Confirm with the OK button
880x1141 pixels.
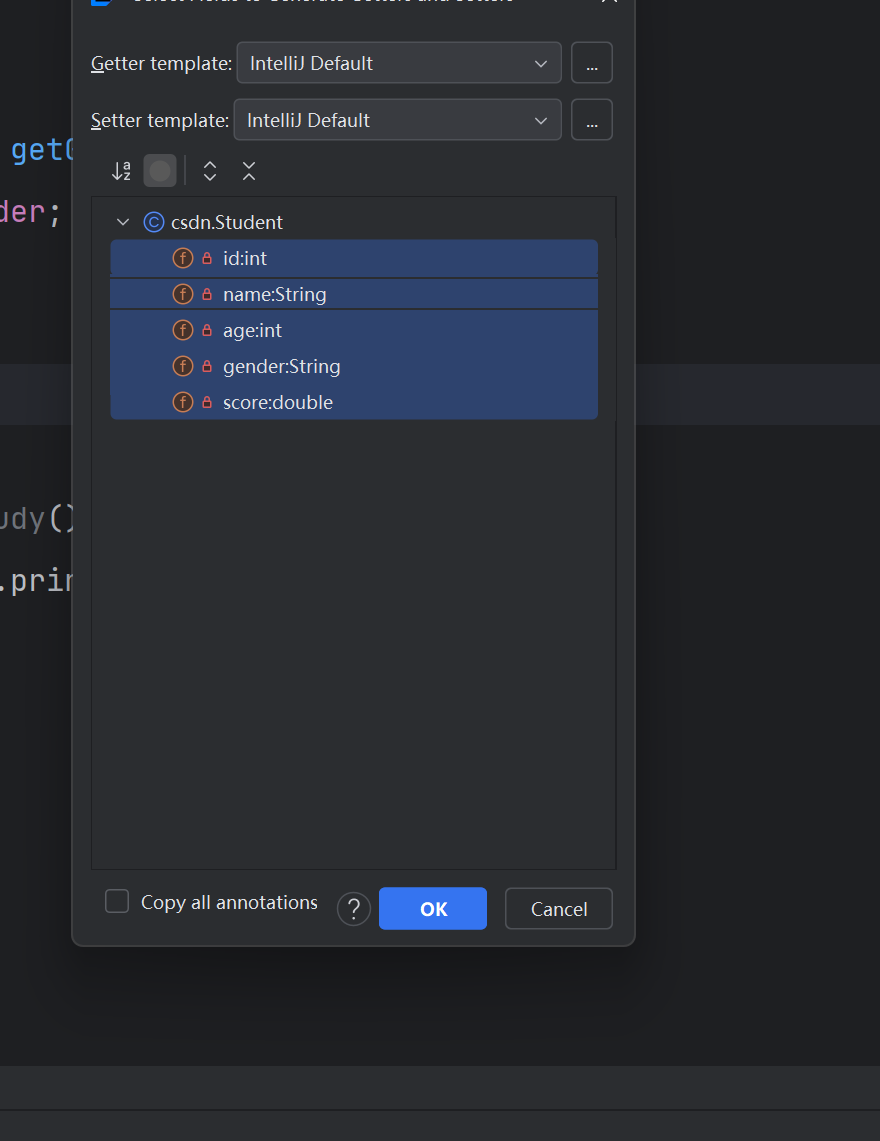(x=433, y=909)
